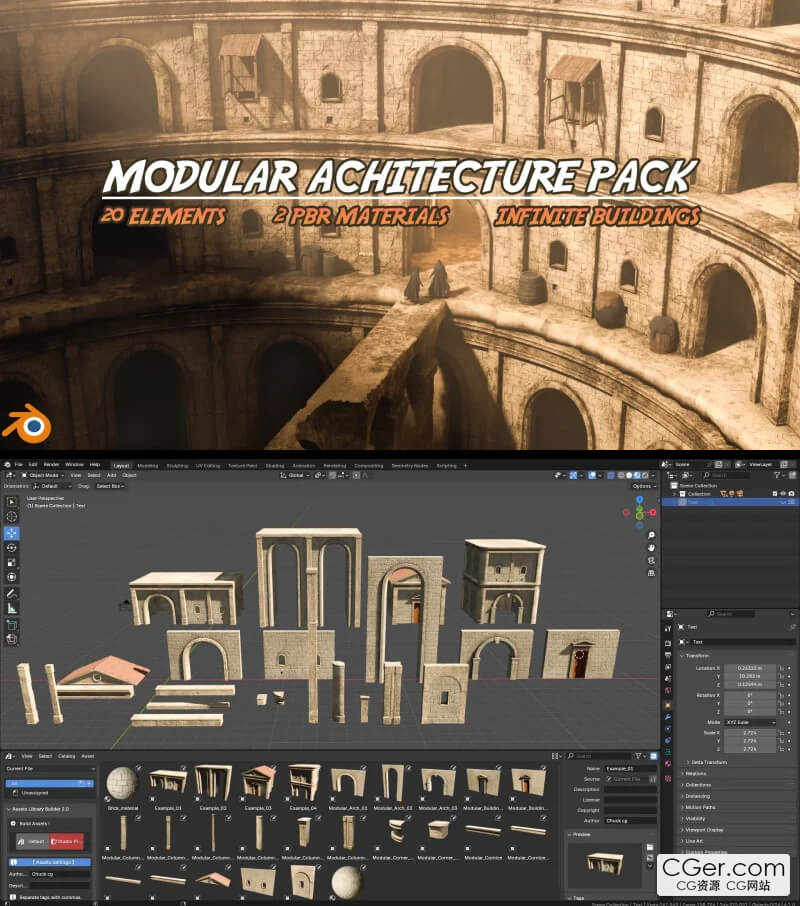Viewport: 800px width, 906px height.
Task: Pick the Rotate tool
Action: point(12,548)
